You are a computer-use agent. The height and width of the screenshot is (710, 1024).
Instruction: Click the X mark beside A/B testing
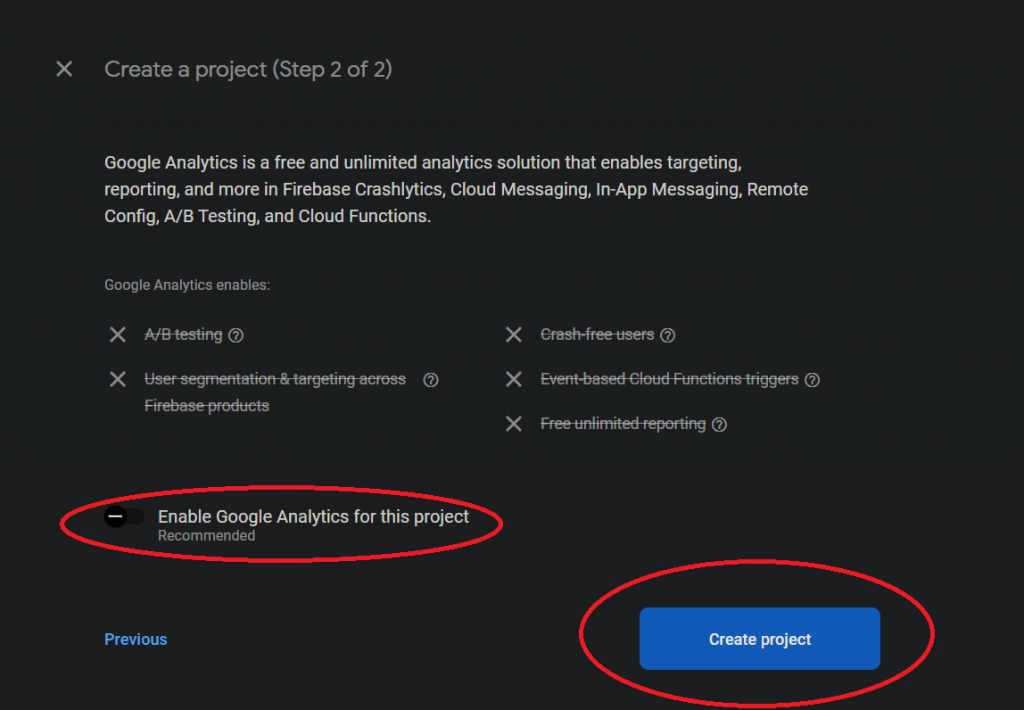point(118,334)
